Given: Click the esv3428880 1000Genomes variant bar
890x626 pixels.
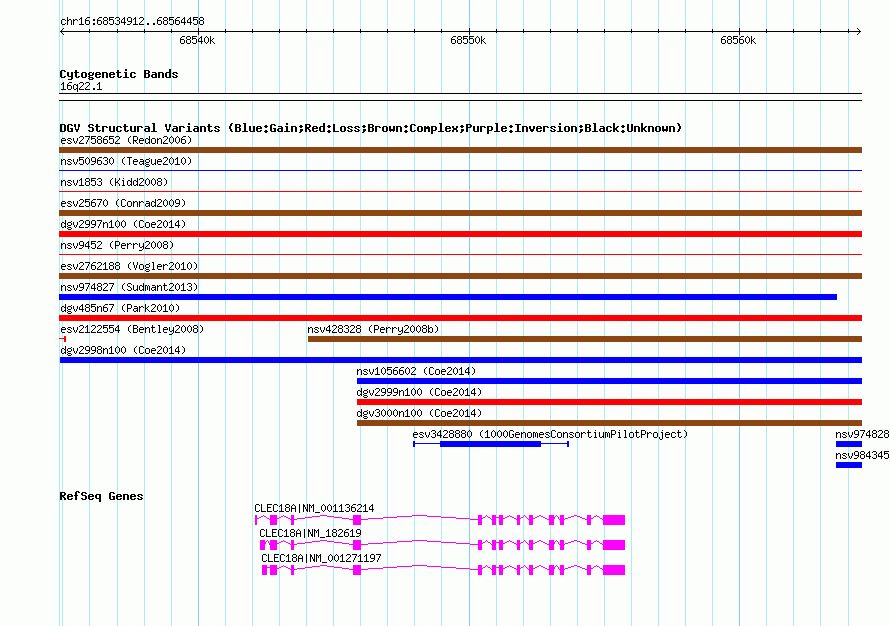Looking at the screenshot, I should point(490,444).
